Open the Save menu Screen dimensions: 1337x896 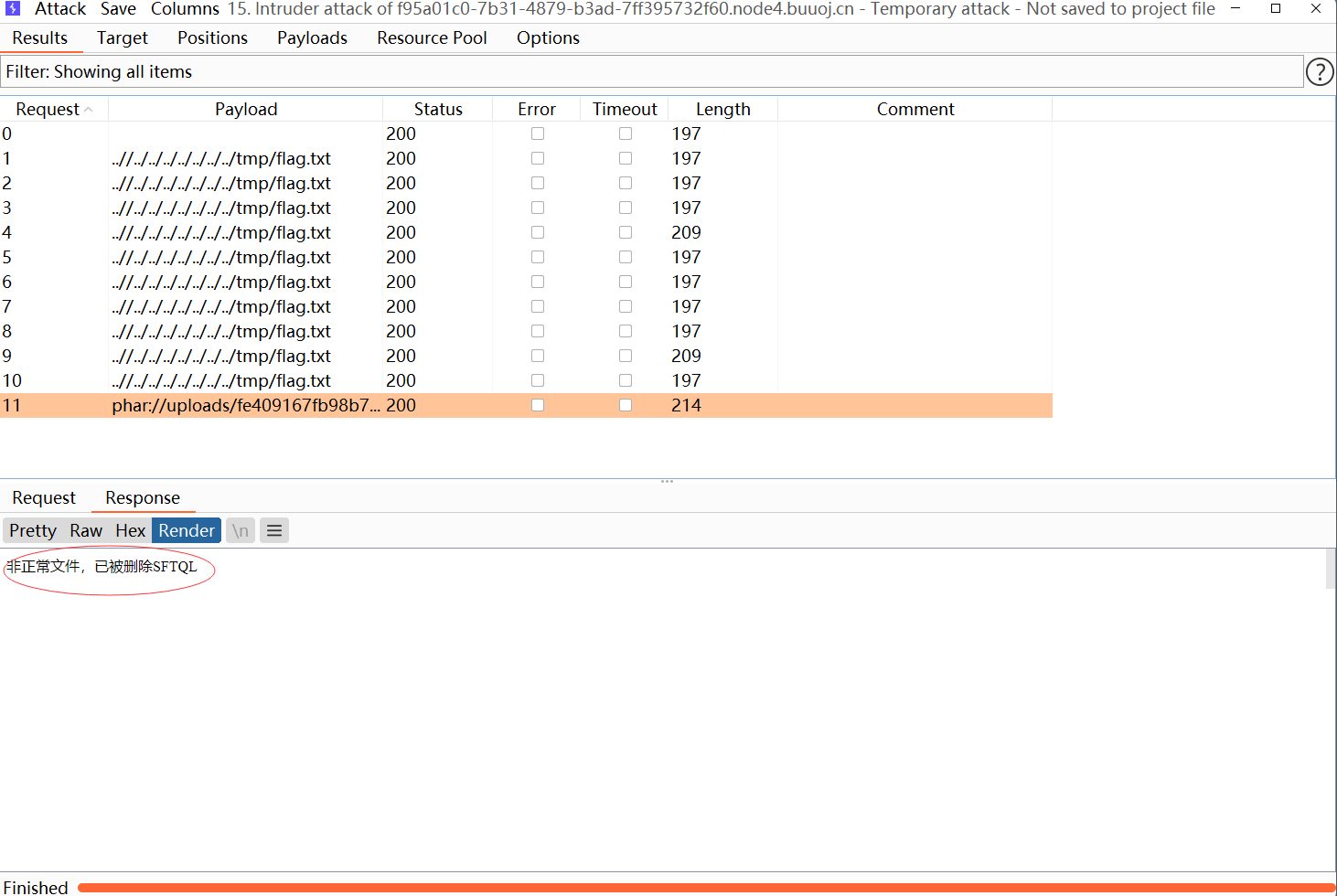pyautogui.click(x=118, y=9)
